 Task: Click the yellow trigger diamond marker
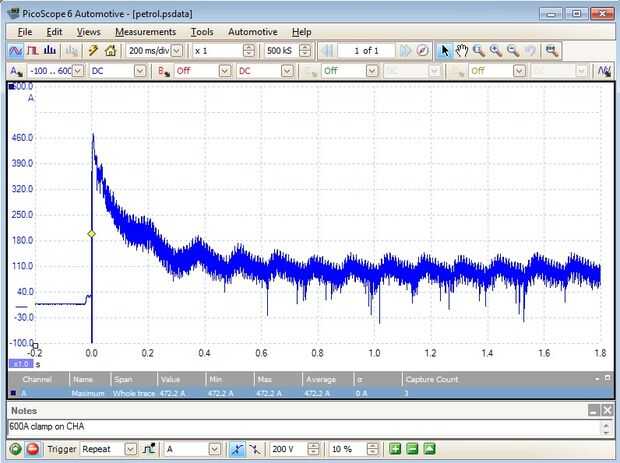pyautogui.click(x=91, y=234)
